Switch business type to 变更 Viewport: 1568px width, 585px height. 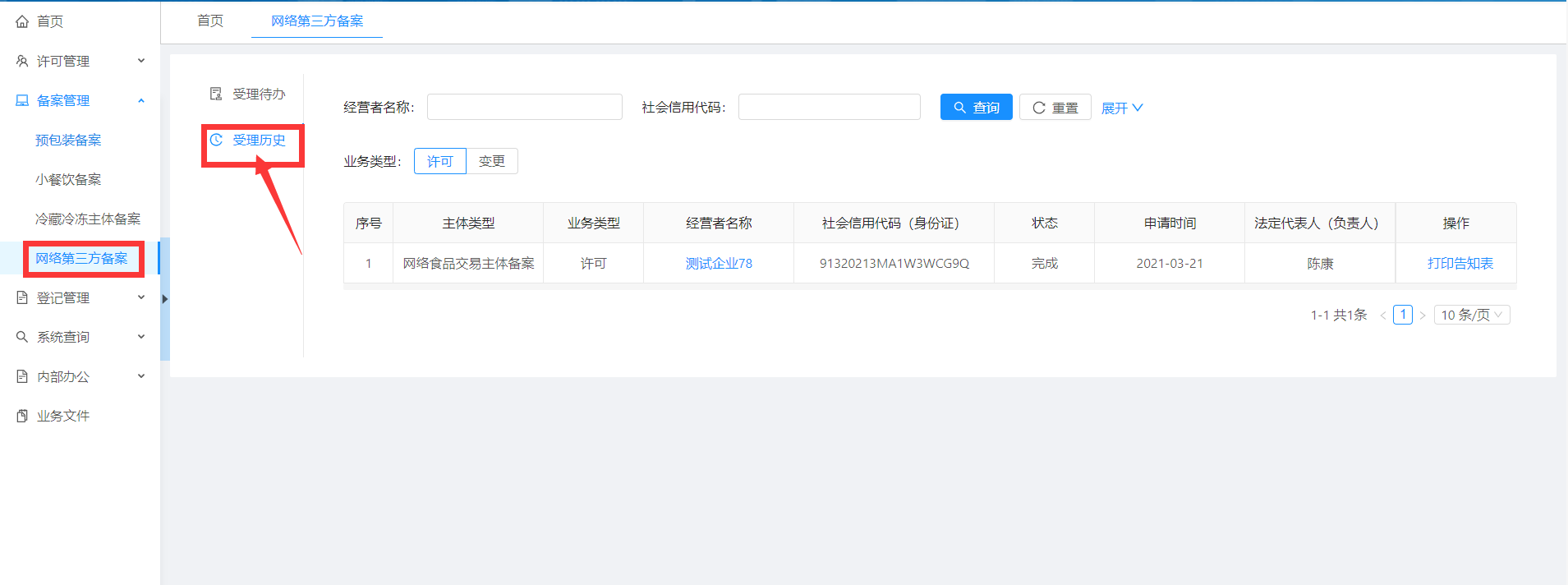492,161
